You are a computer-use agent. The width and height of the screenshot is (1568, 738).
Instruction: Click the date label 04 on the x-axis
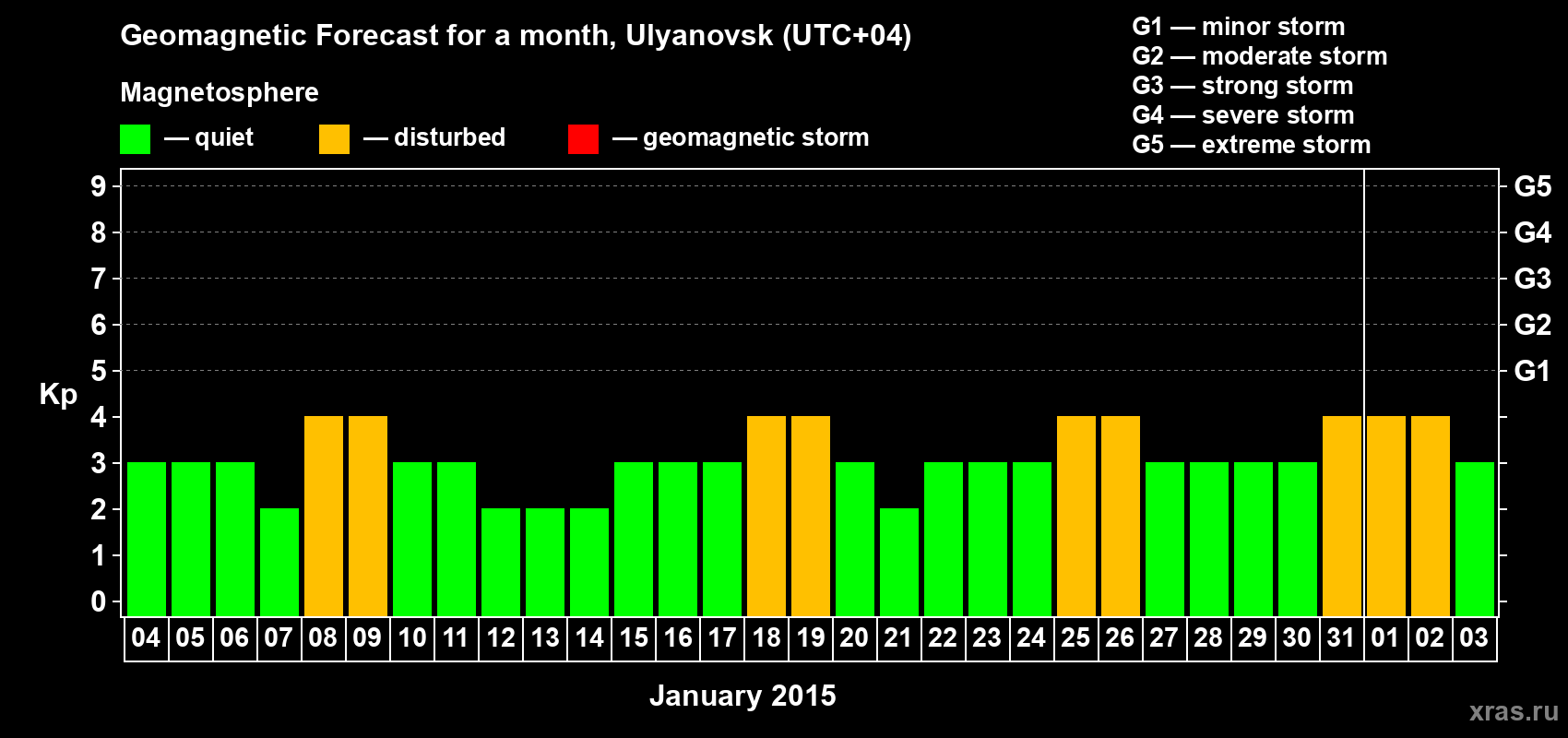[x=146, y=638]
